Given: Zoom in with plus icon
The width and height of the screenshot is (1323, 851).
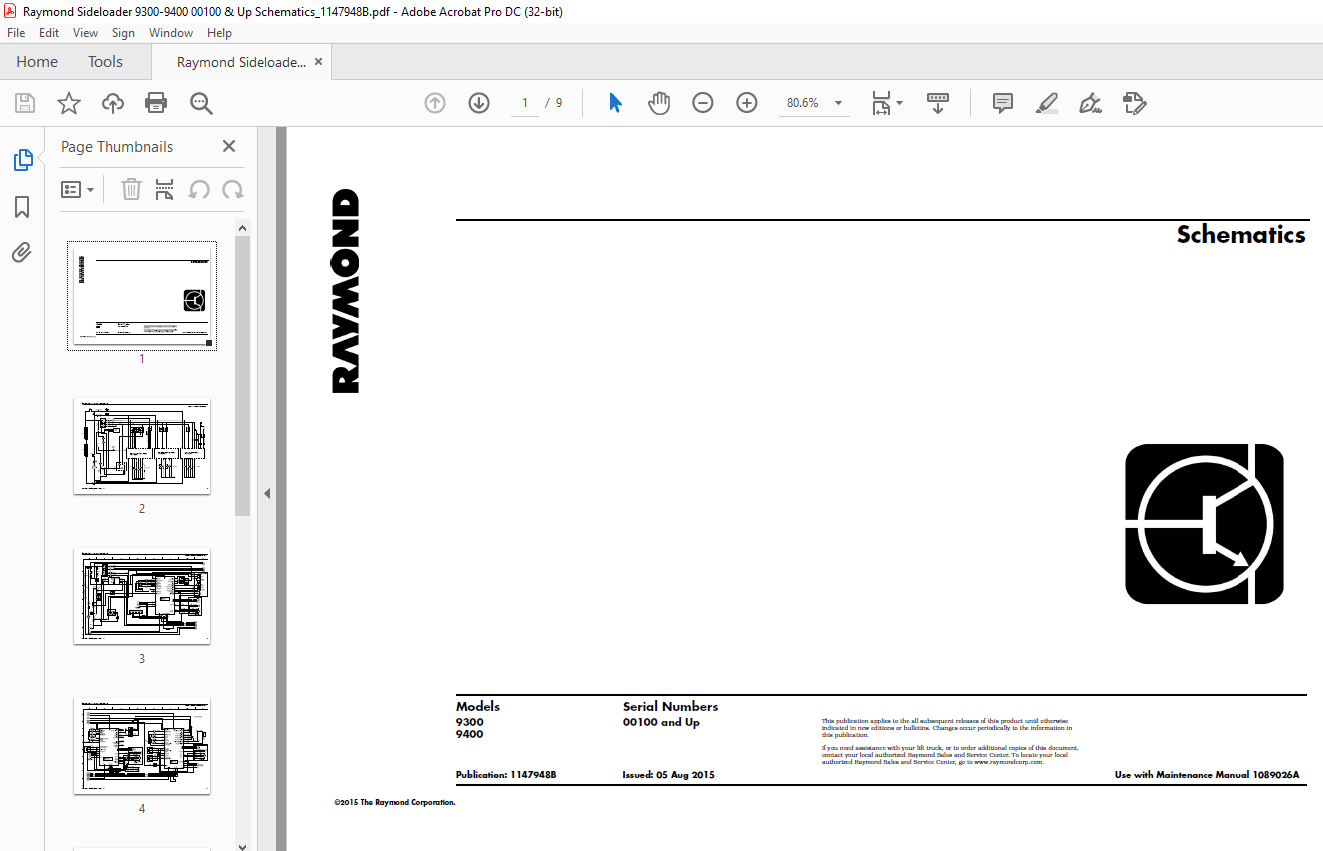Looking at the screenshot, I should coord(747,103).
